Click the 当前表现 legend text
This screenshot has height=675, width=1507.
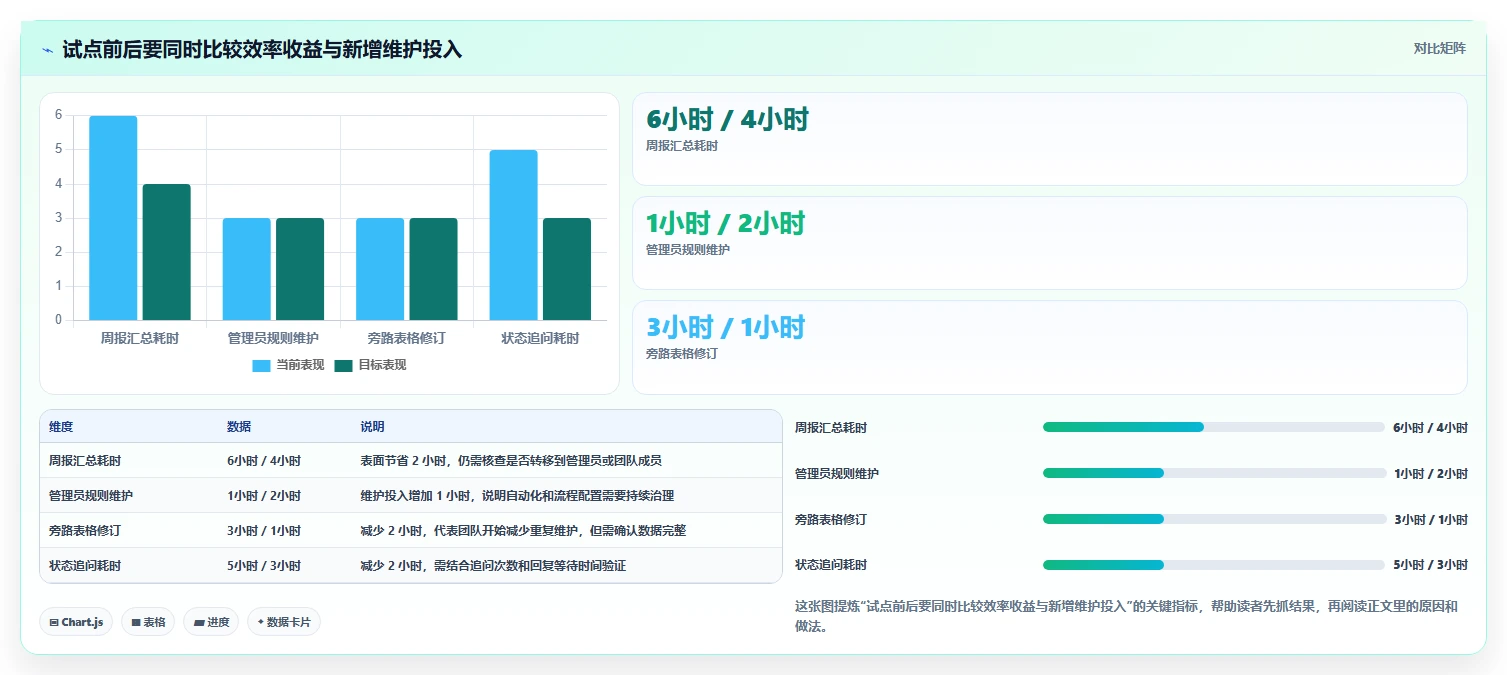click(300, 365)
